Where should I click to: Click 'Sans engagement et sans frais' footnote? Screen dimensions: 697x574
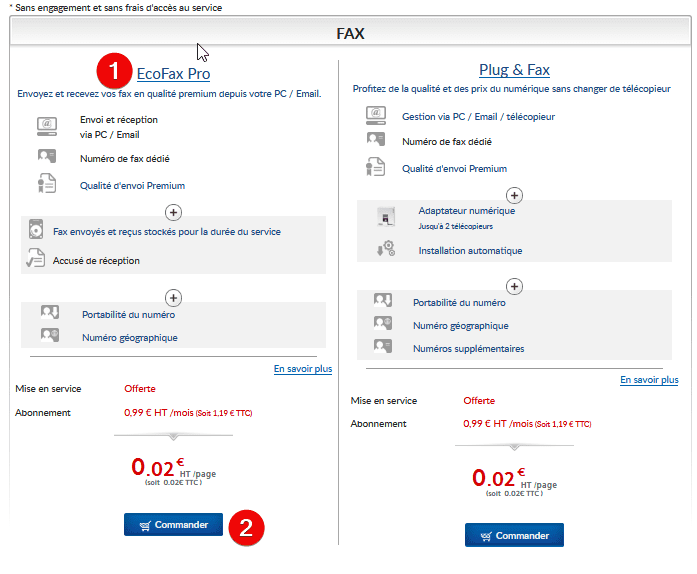pos(116,8)
